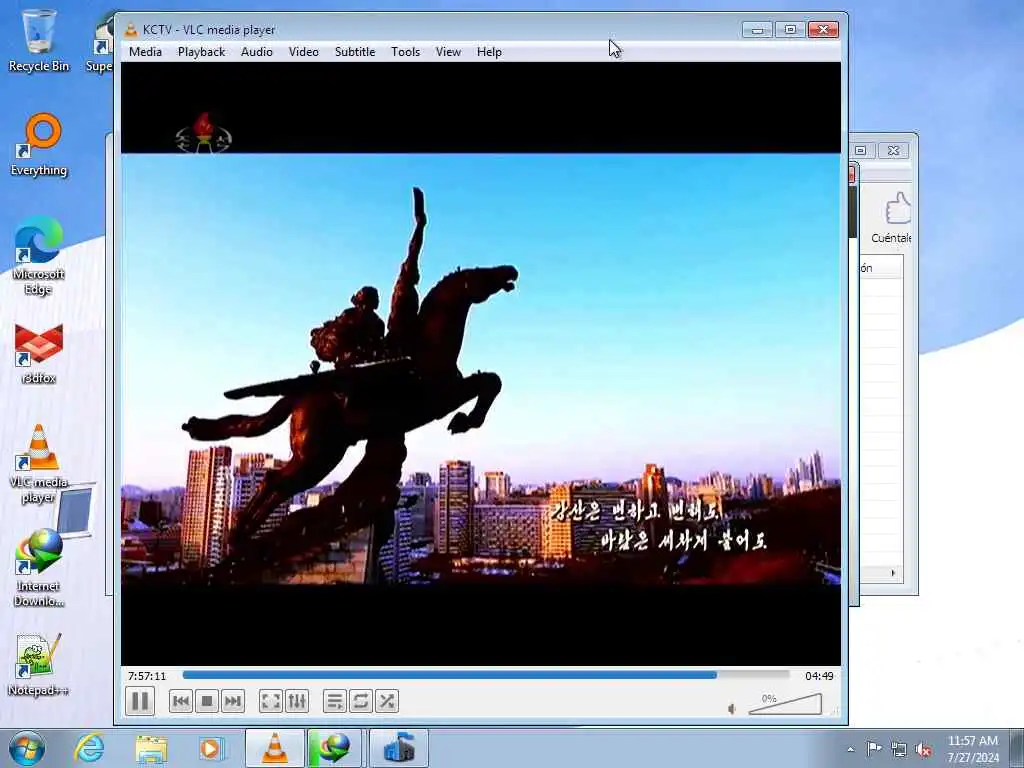The width and height of the screenshot is (1024, 768).
Task: Select Microsoft Edge desktop shortcut
Action: point(39,256)
